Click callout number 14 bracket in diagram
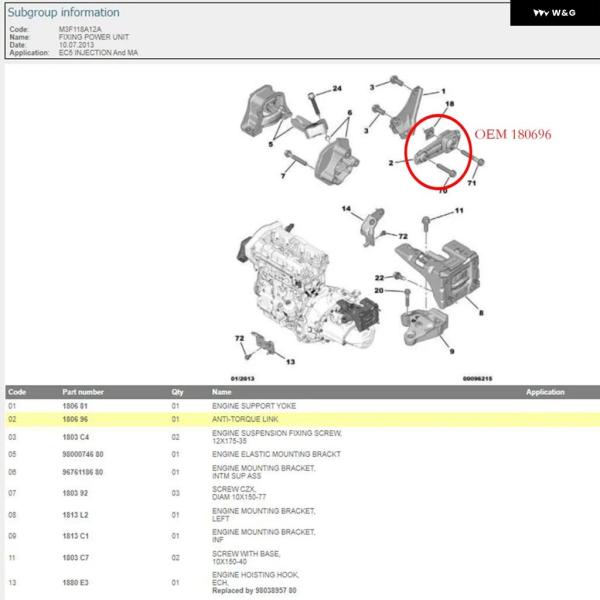Image resolution: width=600 pixels, height=600 pixels. 346,209
